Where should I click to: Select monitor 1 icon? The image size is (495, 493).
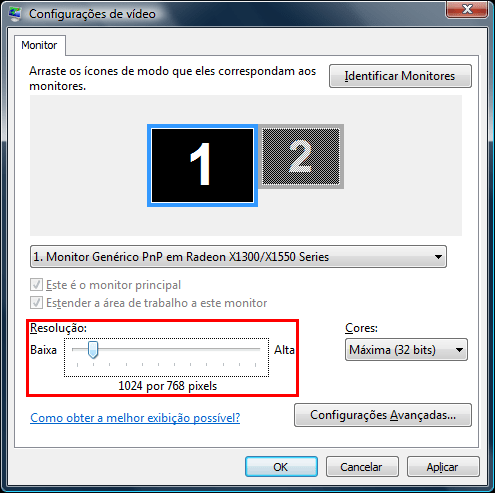[x=202, y=166]
